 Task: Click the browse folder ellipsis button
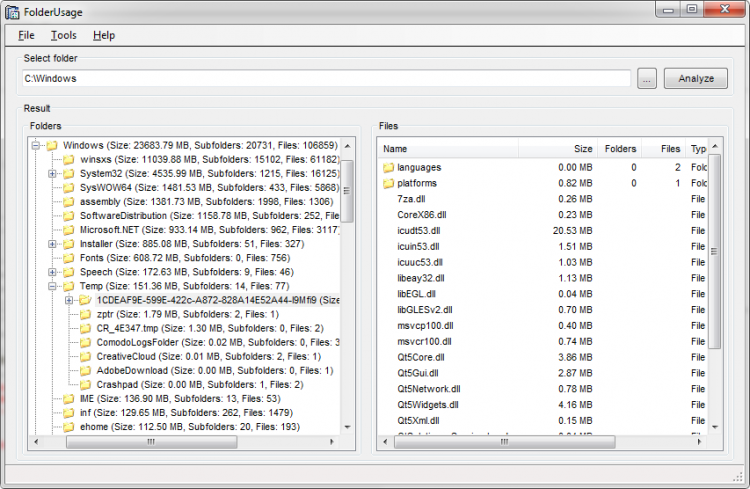pyautogui.click(x=647, y=78)
